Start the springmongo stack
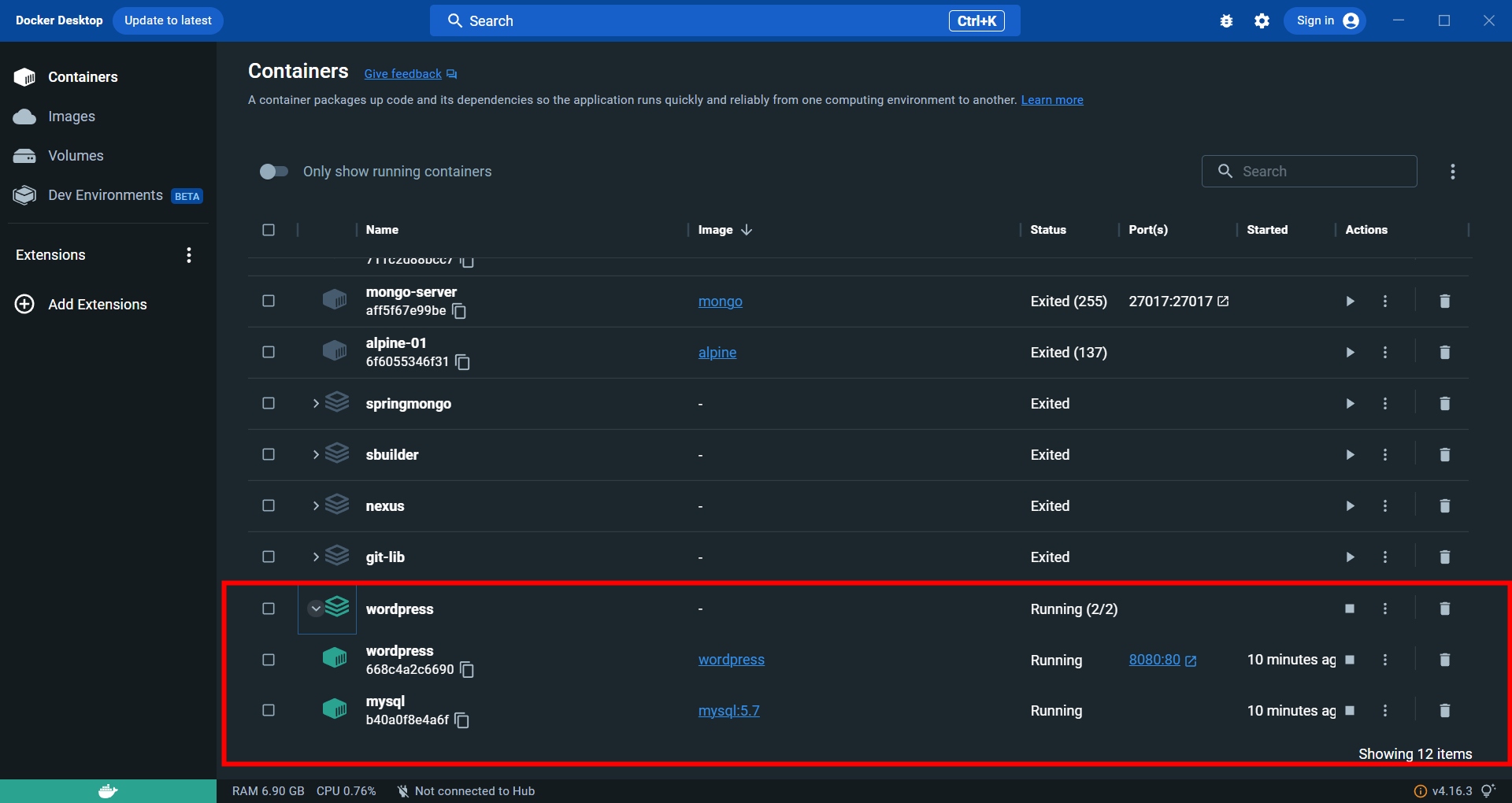The height and width of the screenshot is (803, 1512). (1350, 404)
